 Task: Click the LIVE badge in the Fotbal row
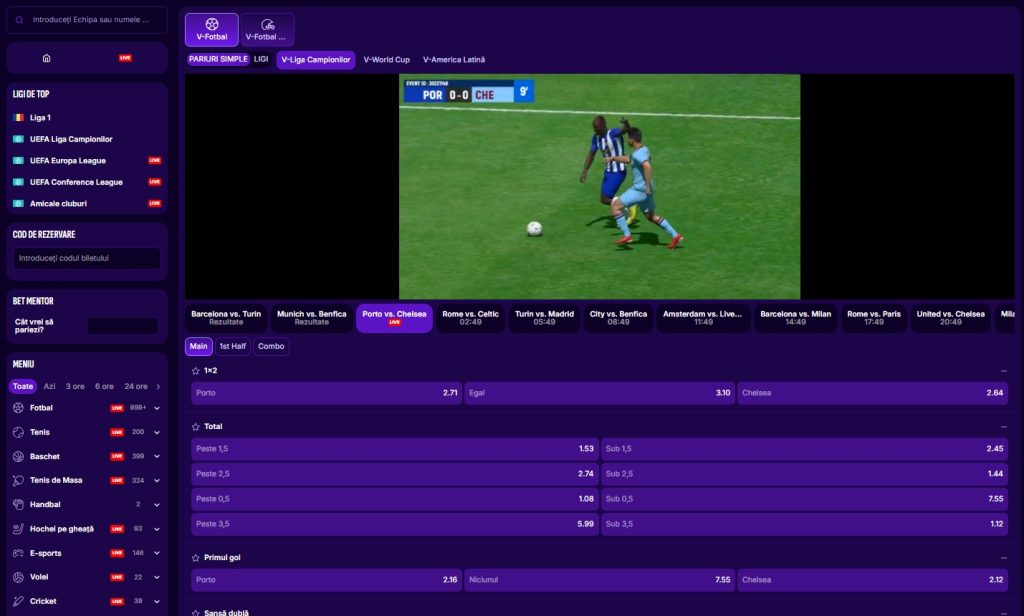coord(117,408)
